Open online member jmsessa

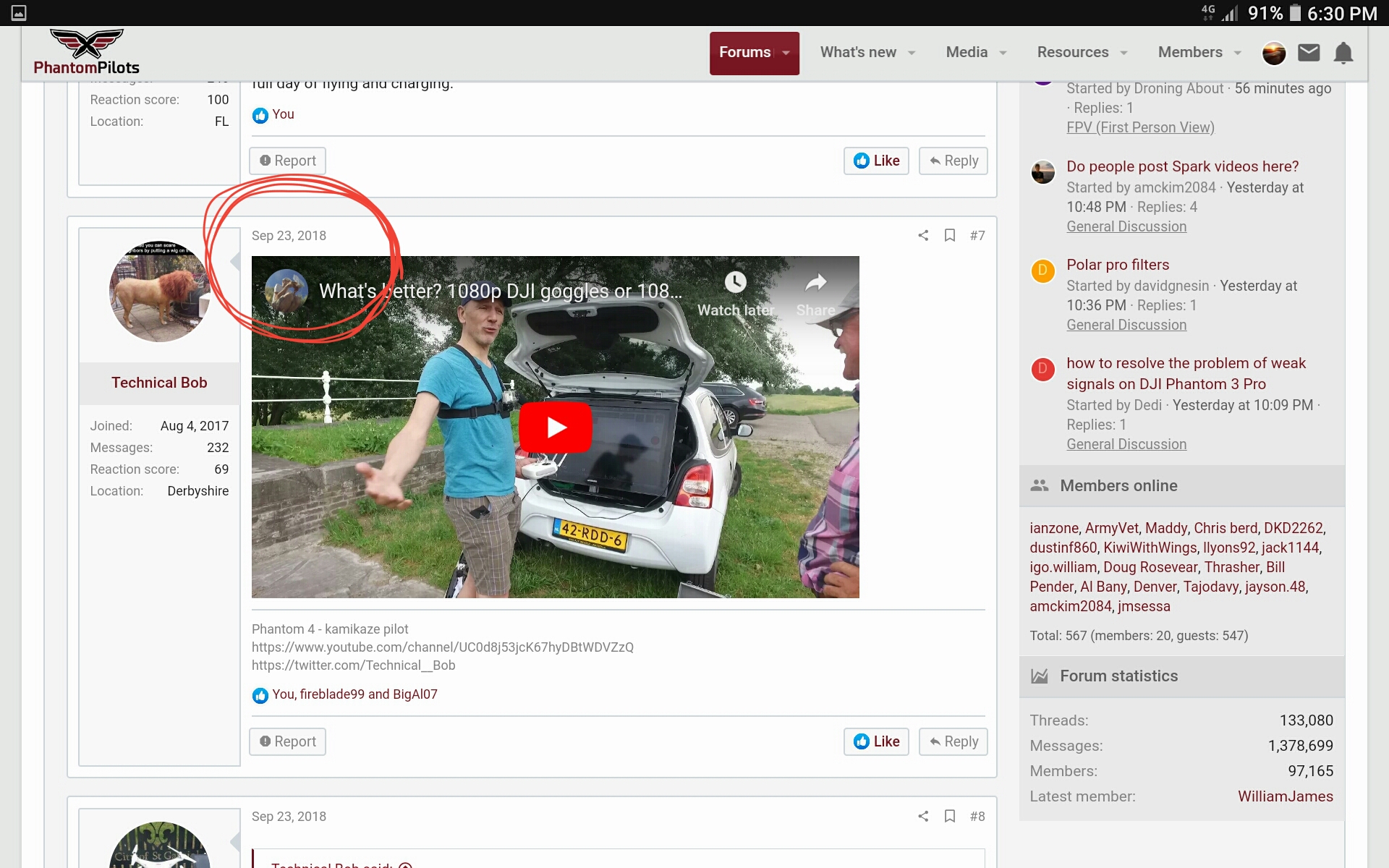click(x=1144, y=606)
